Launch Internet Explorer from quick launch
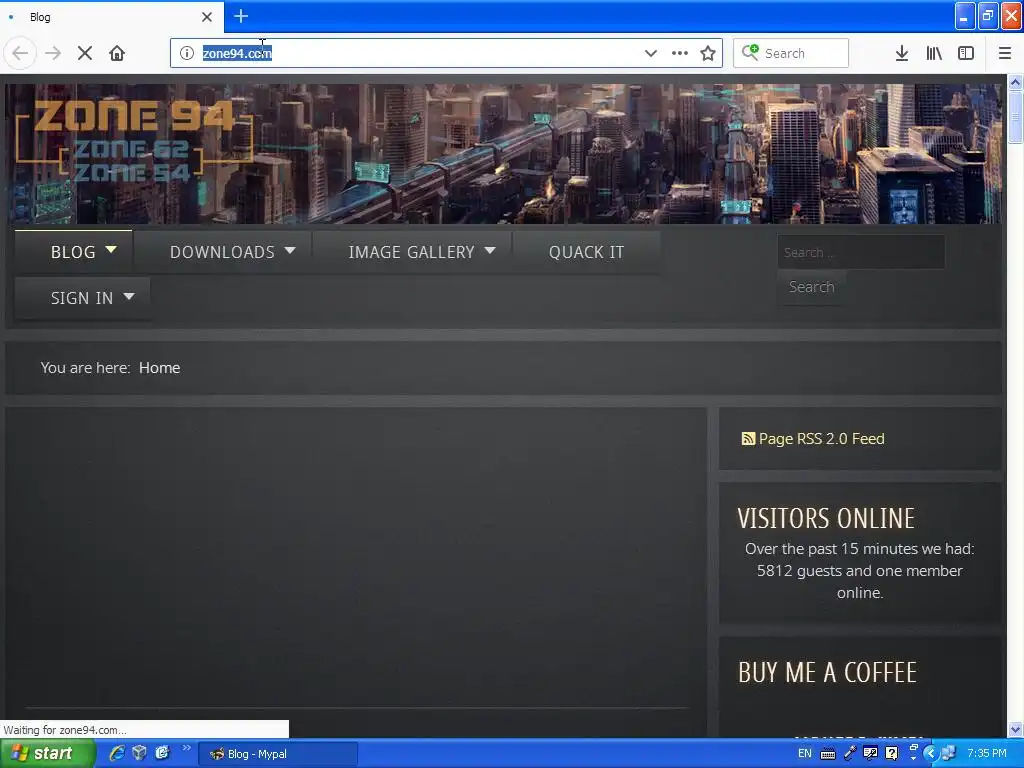 point(116,753)
